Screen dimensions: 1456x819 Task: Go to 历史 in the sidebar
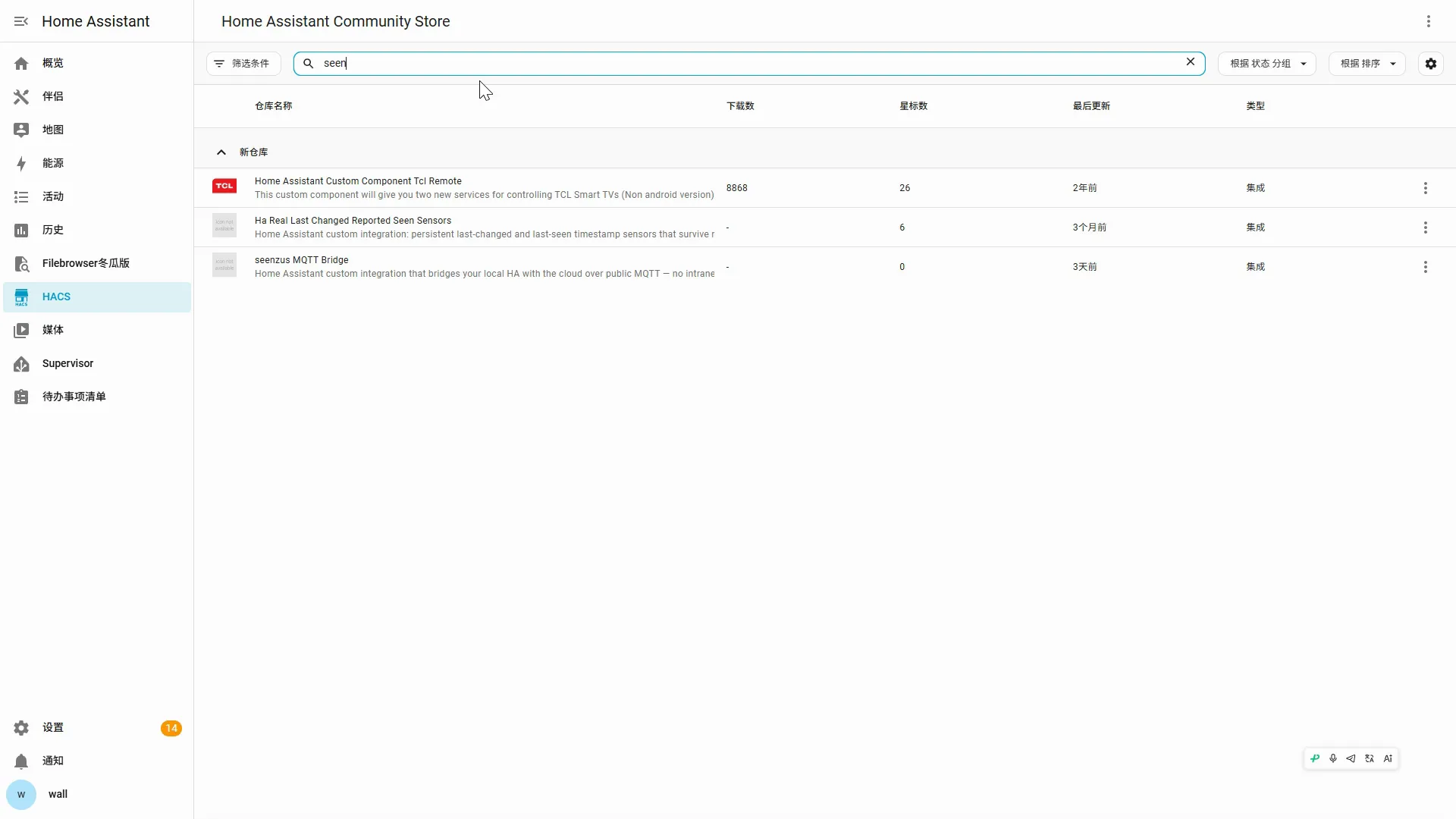tap(97, 231)
